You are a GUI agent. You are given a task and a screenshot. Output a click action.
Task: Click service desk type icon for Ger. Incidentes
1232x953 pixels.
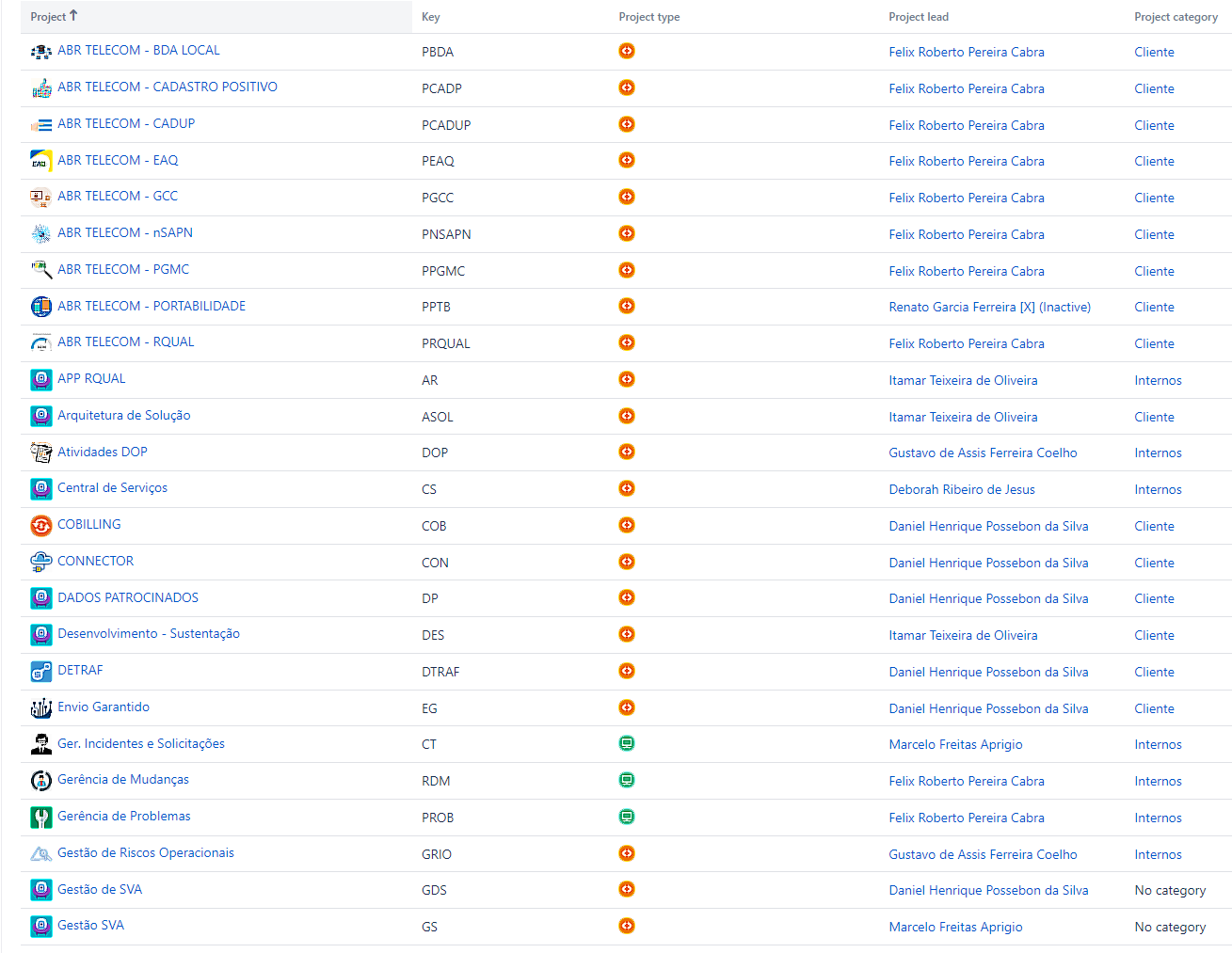point(627,743)
